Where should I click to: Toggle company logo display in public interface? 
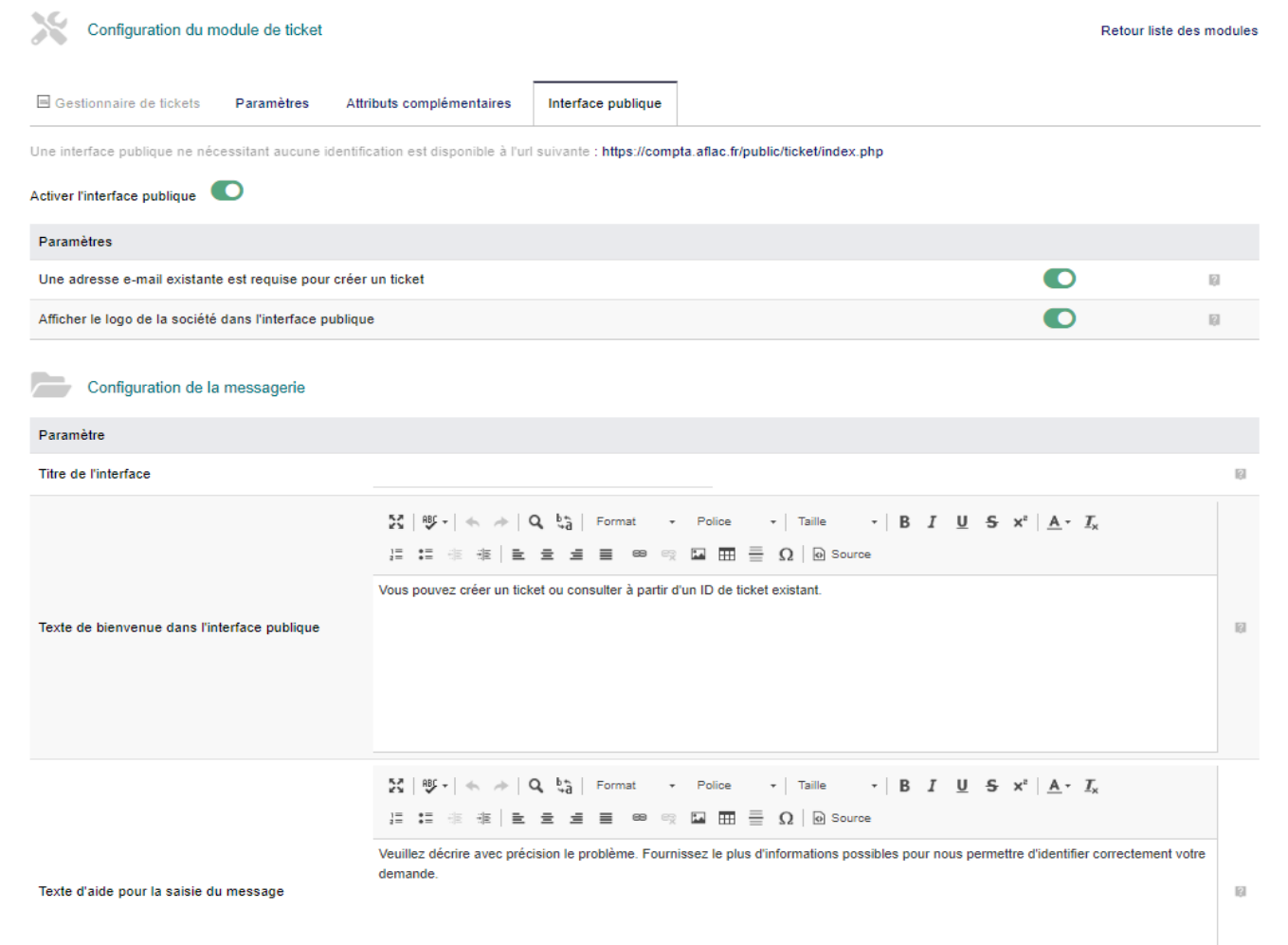point(1060,318)
